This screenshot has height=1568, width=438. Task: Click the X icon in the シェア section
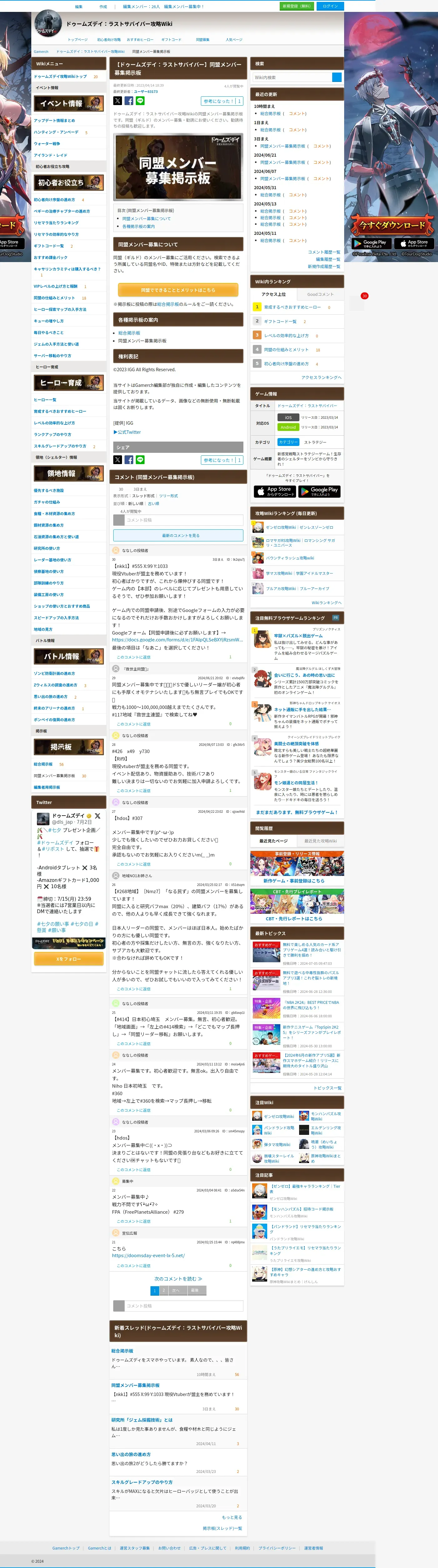118,460
